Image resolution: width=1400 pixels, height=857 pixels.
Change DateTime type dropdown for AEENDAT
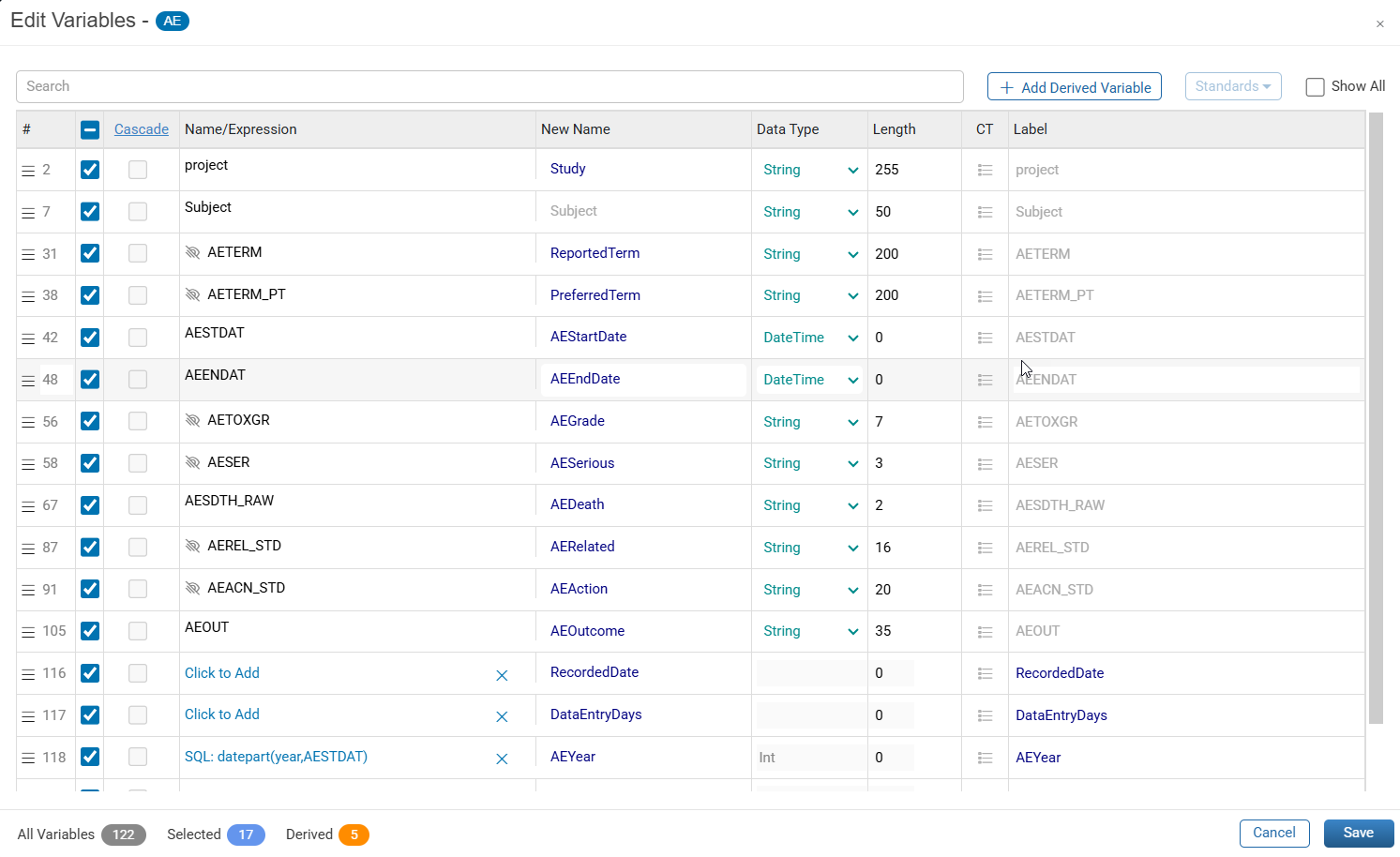point(810,380)
